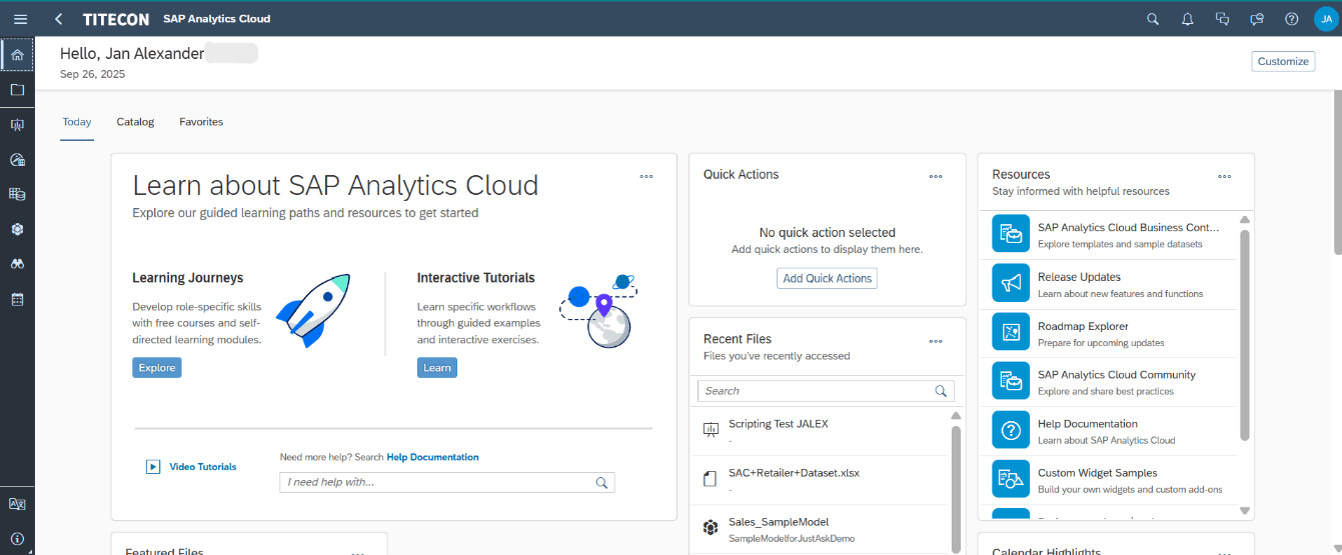Click Explore under Learning Journeys
The width and height of the screenshot is (1342, 555).
(157, 368)
